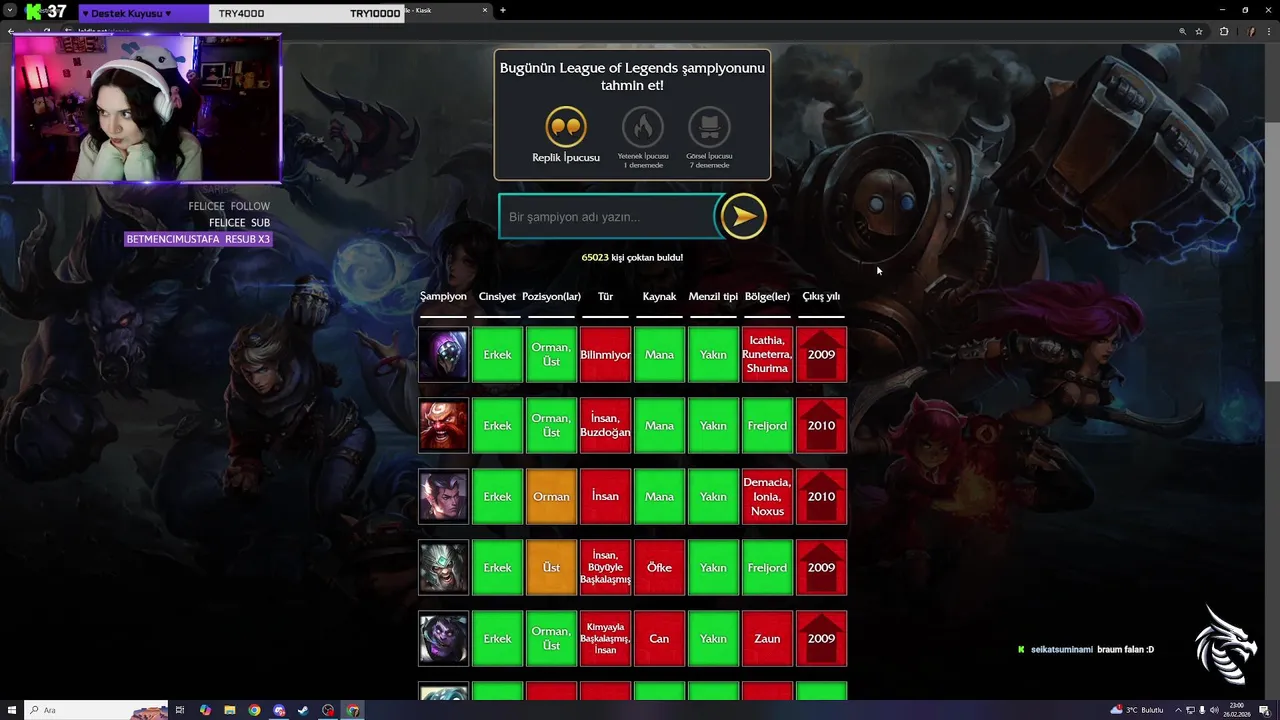1280x720 pixels.
Task: Open the browser profile avatar
Action: 1250,31
